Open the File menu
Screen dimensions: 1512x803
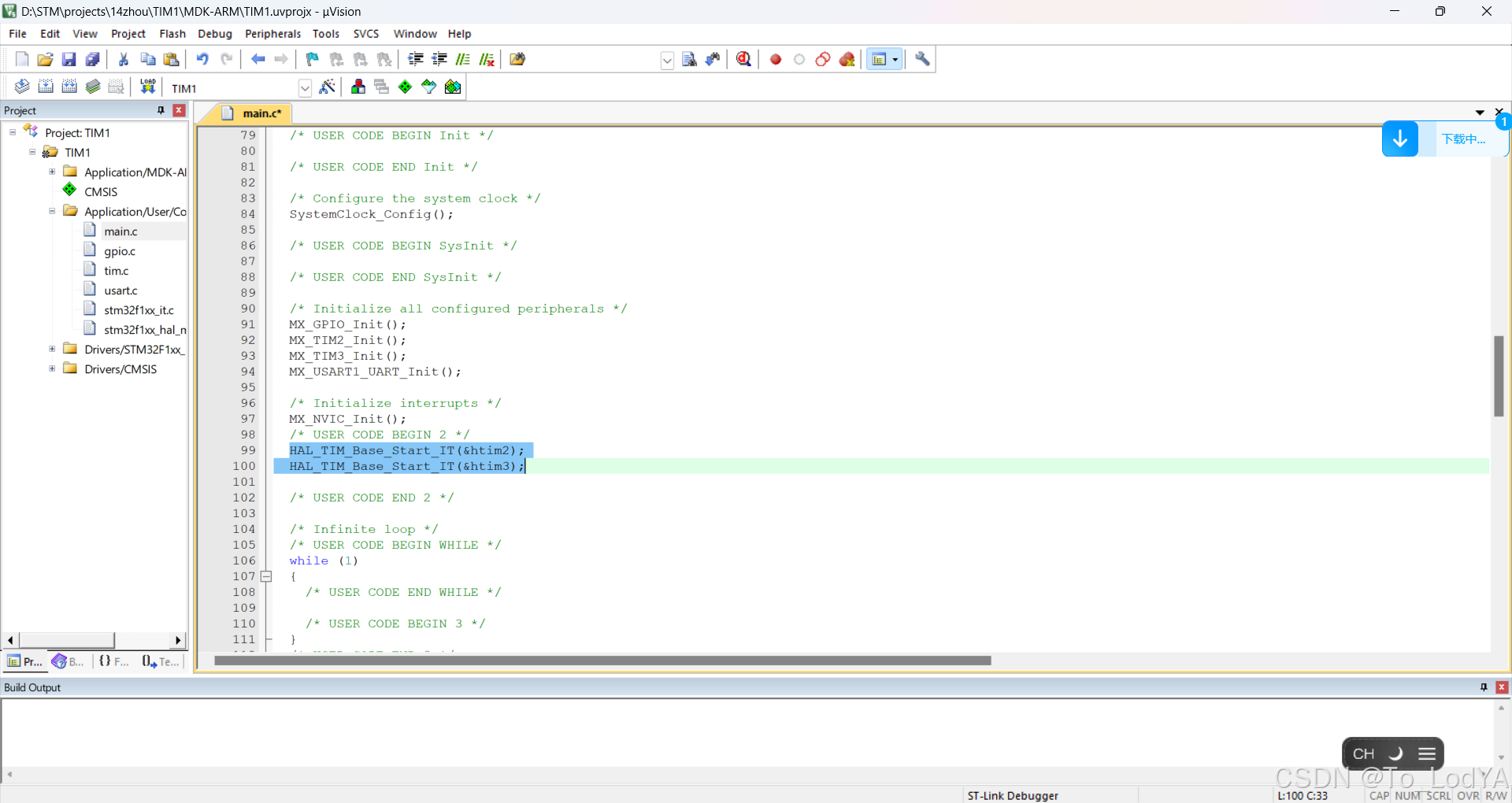(x=17, y=34)
